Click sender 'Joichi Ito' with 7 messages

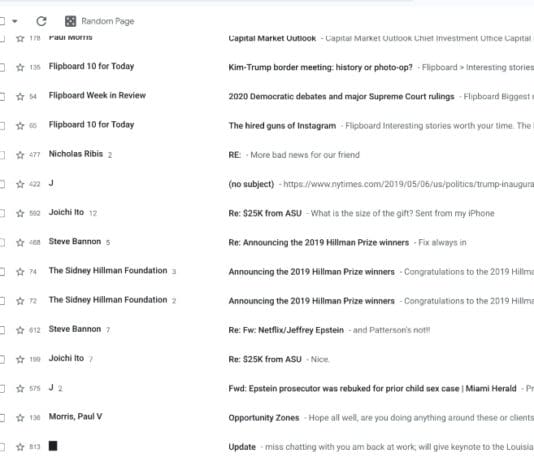tap(66, 358)
